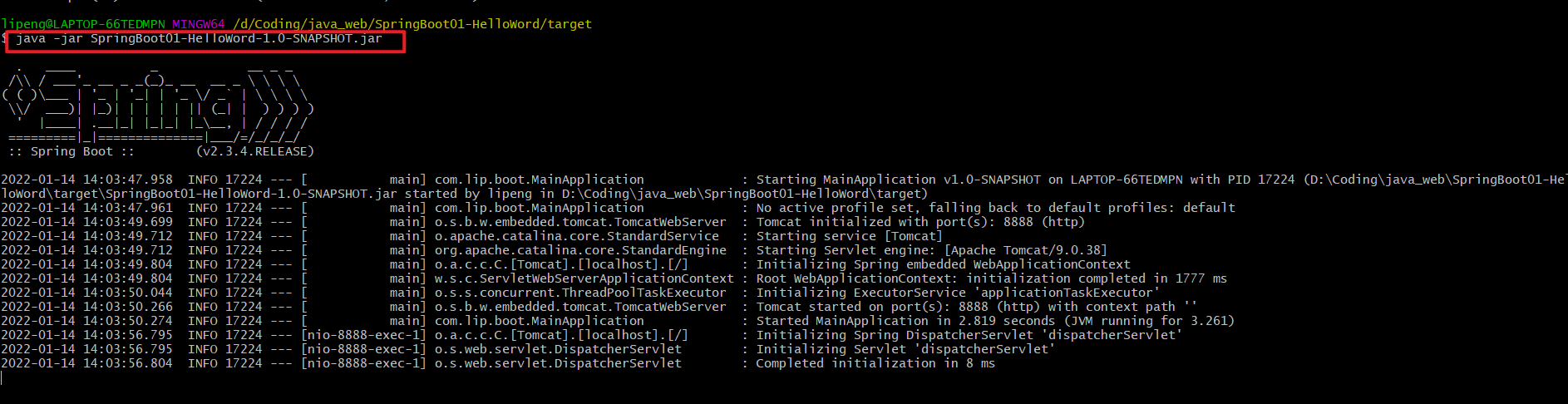Click 'Tomcat initialized with port(s): 8888' message
The height and width of the screenshot is (404, 1568).
click(920, 222)
